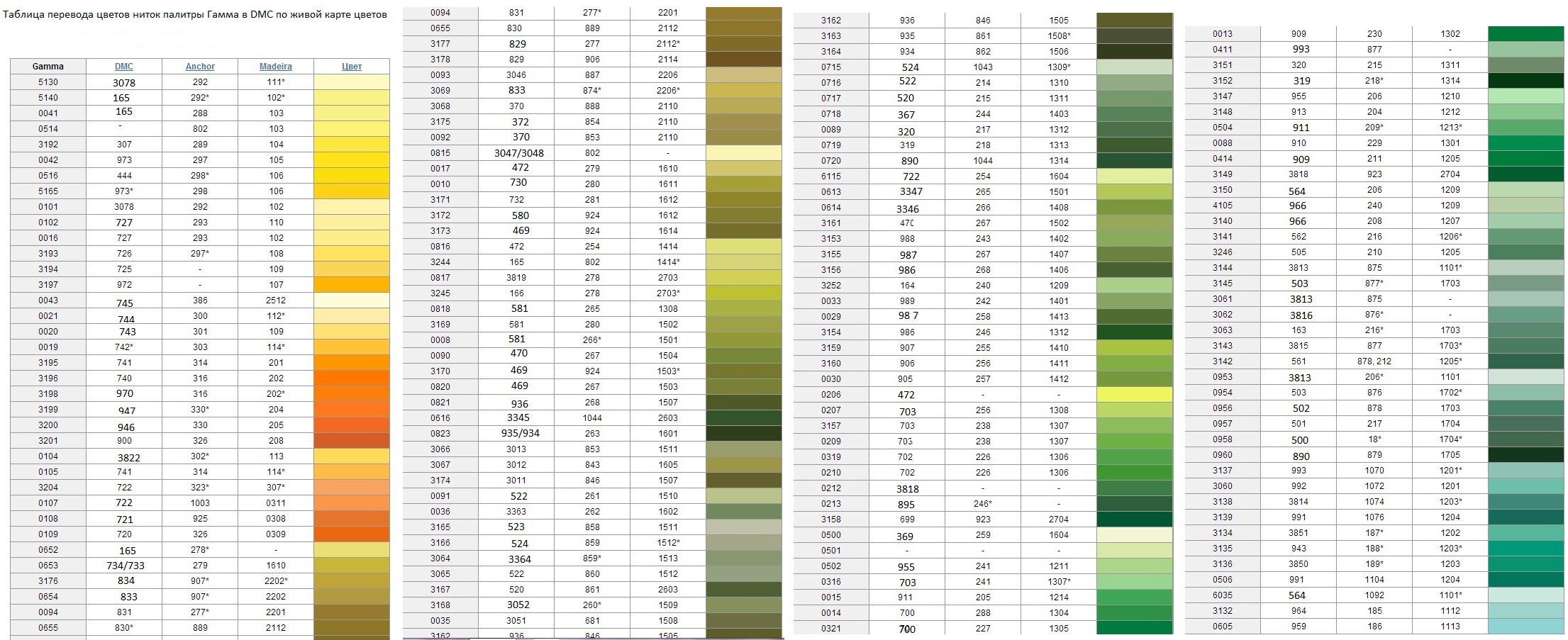Pick the color swatch in Gamma 5130 row
Viewport: 1568px width, 640px height.
pyautogui.click(x=352, y=82)
